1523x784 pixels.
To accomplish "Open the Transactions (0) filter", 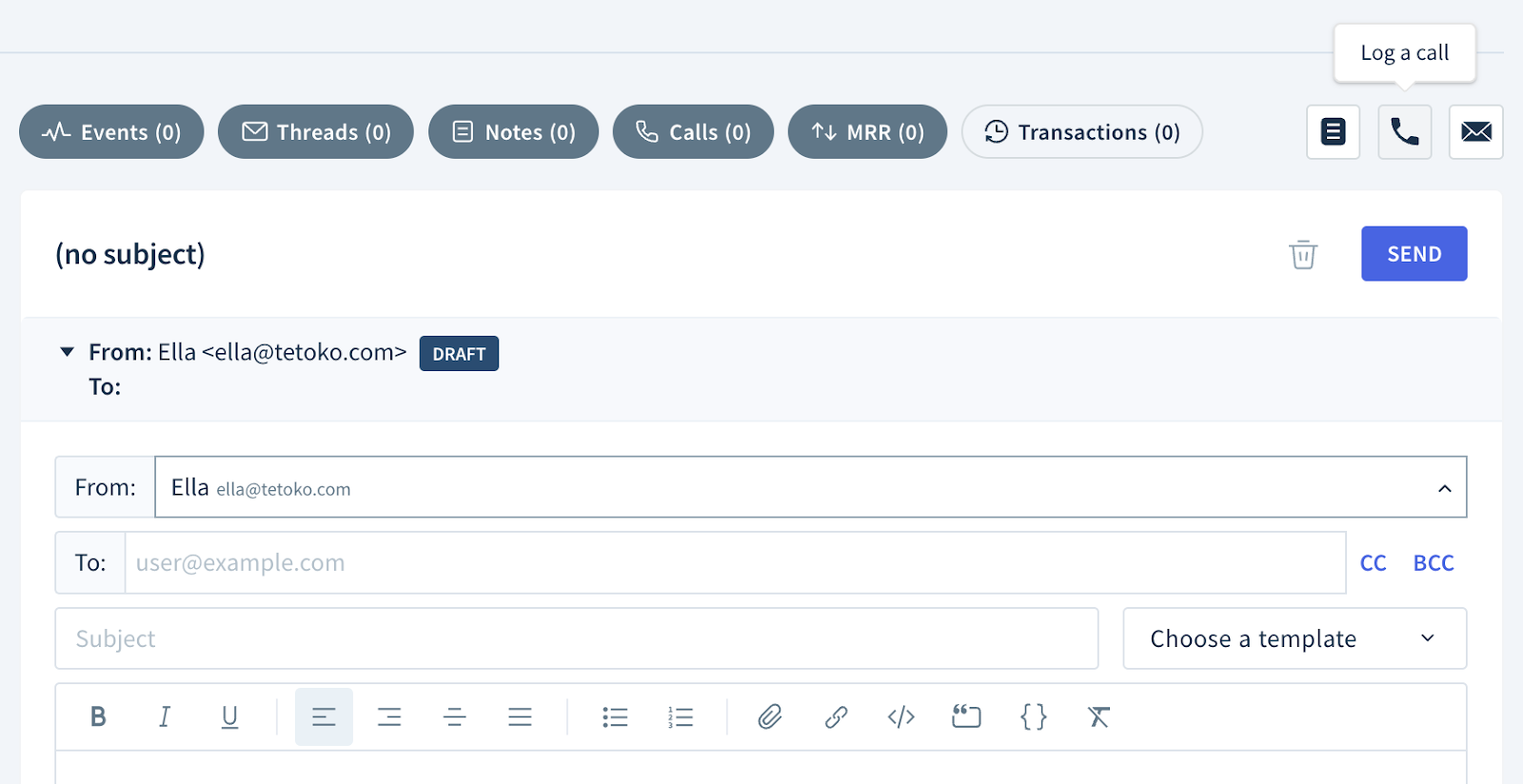I will 1082,132.
